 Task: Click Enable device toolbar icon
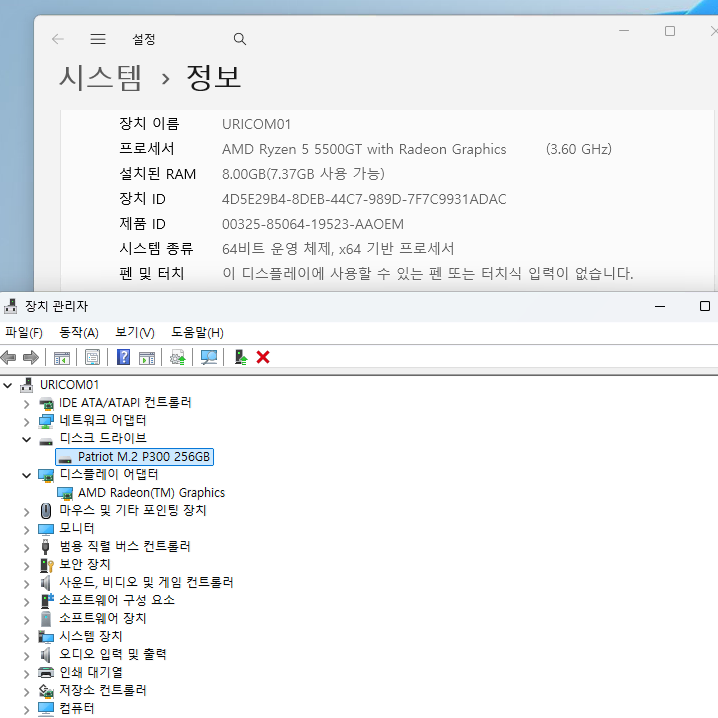[240, 357]
